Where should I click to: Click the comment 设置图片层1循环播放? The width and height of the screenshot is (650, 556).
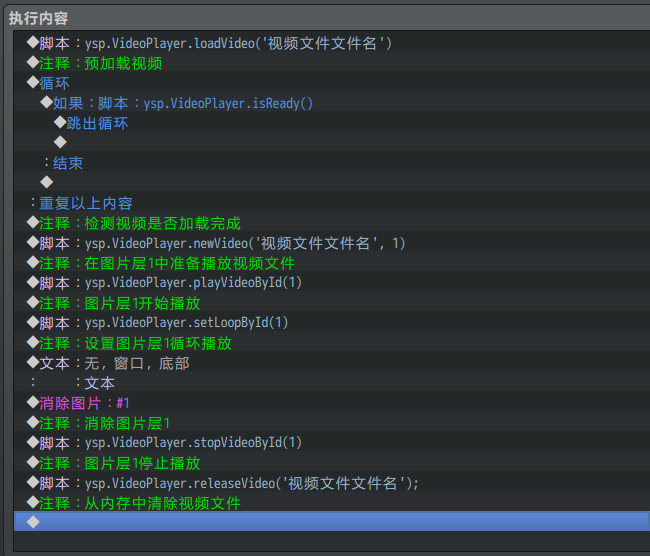point(332,343)
